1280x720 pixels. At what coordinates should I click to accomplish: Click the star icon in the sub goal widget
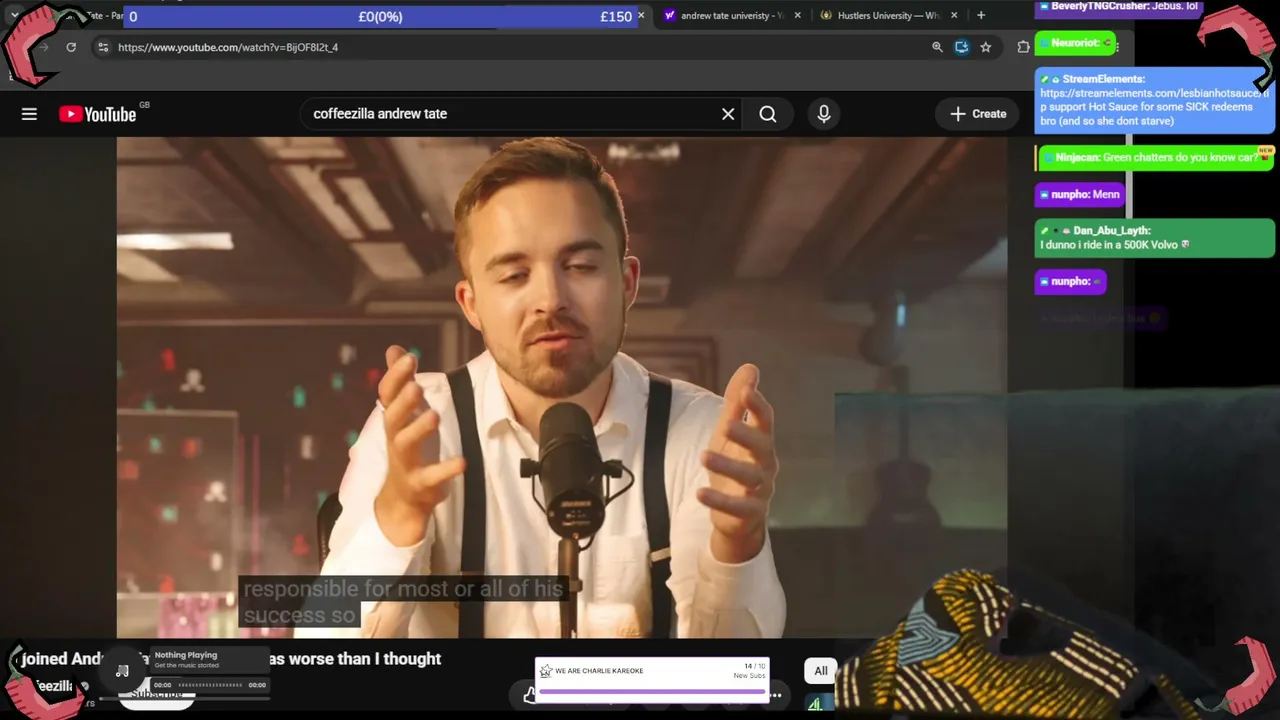(x=546, y=671)
